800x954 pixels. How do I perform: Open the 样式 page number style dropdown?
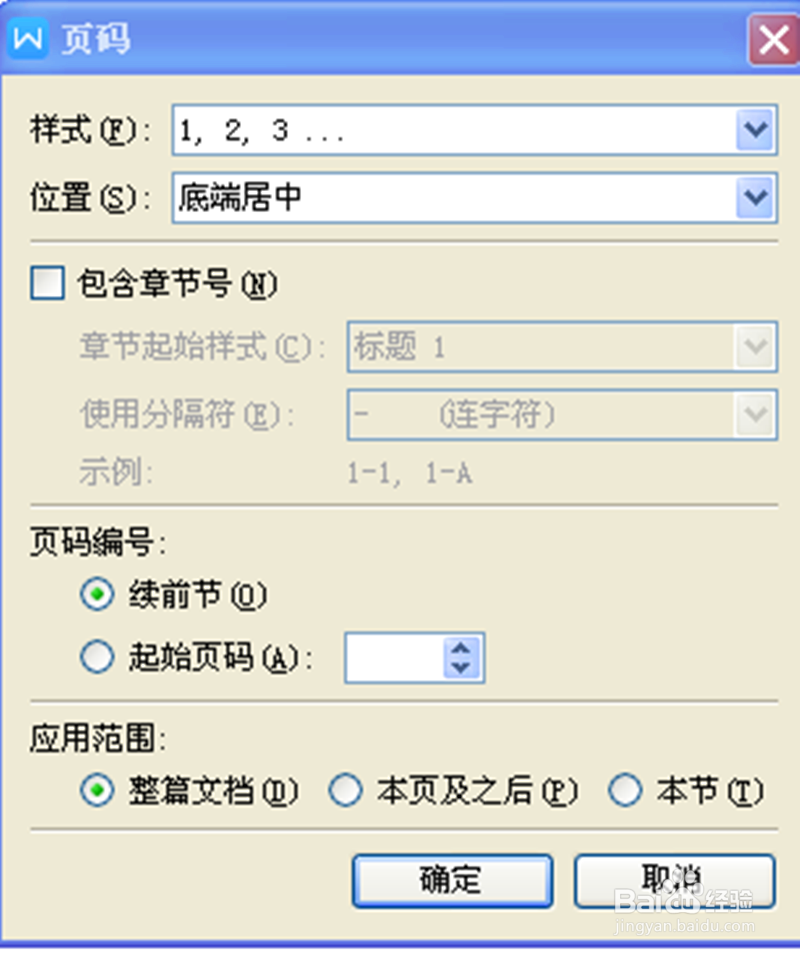point(757,130)
